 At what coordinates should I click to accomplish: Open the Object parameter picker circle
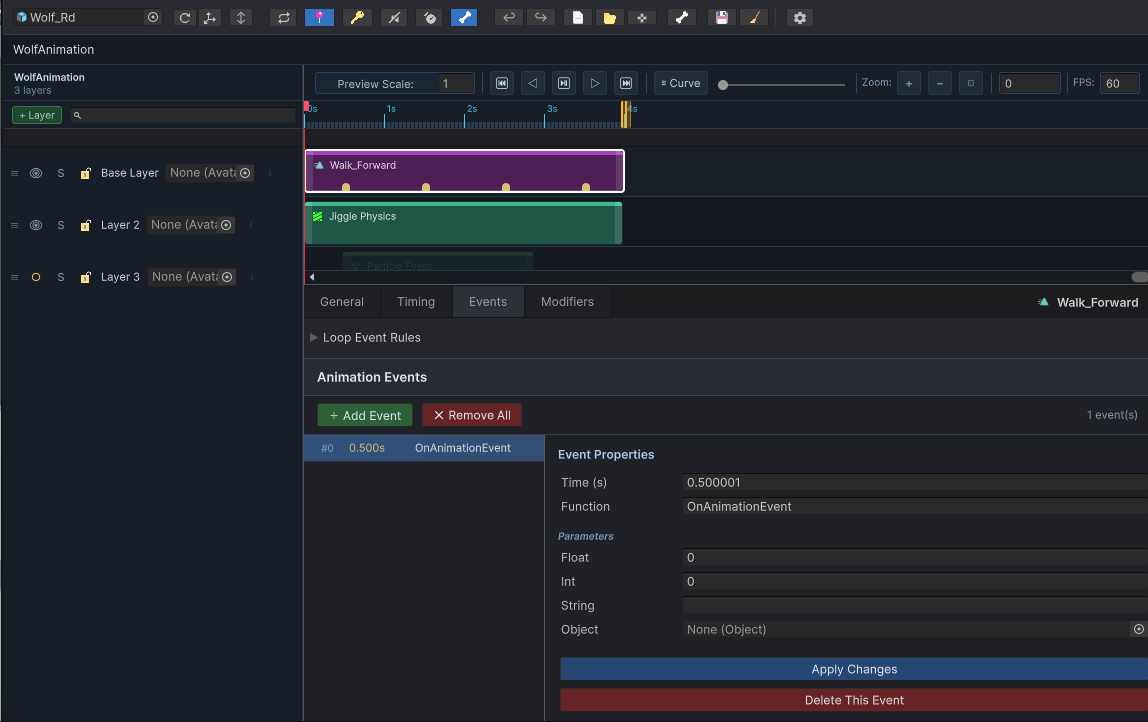(1138, 630)
